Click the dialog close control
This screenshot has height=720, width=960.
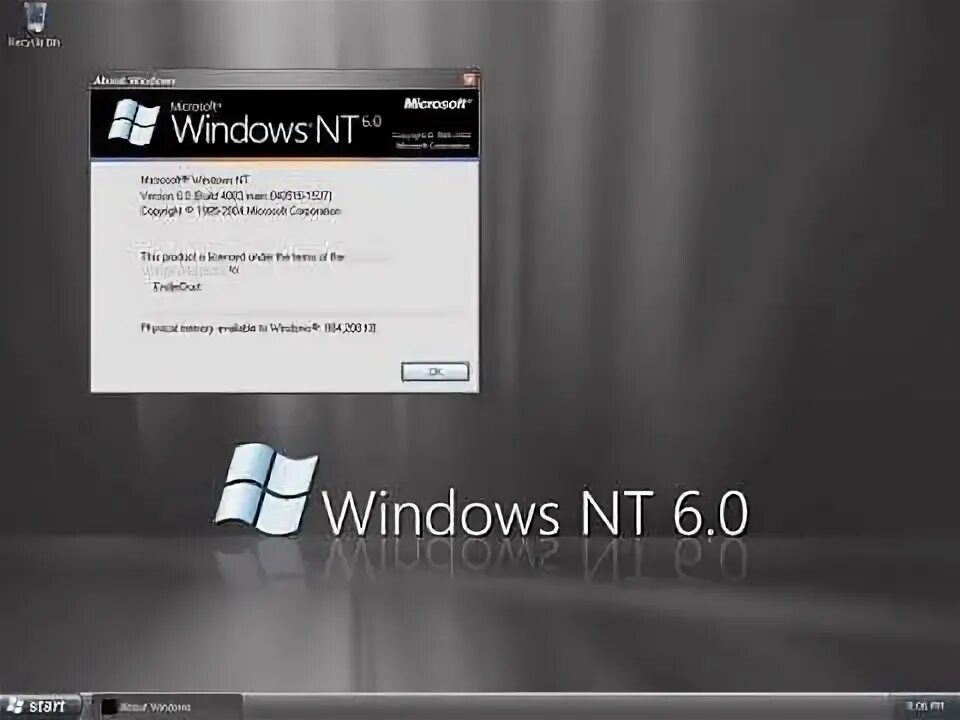pos(470,79)
